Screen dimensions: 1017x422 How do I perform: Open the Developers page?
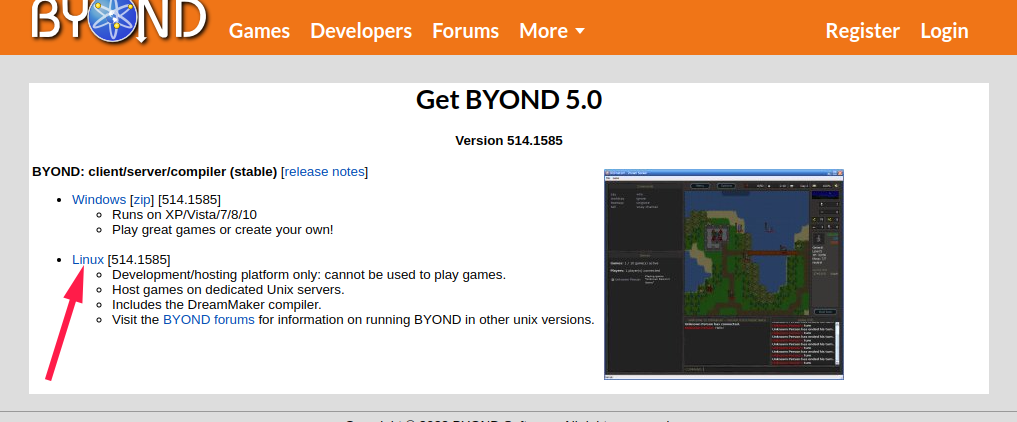[x=361, y=31]
